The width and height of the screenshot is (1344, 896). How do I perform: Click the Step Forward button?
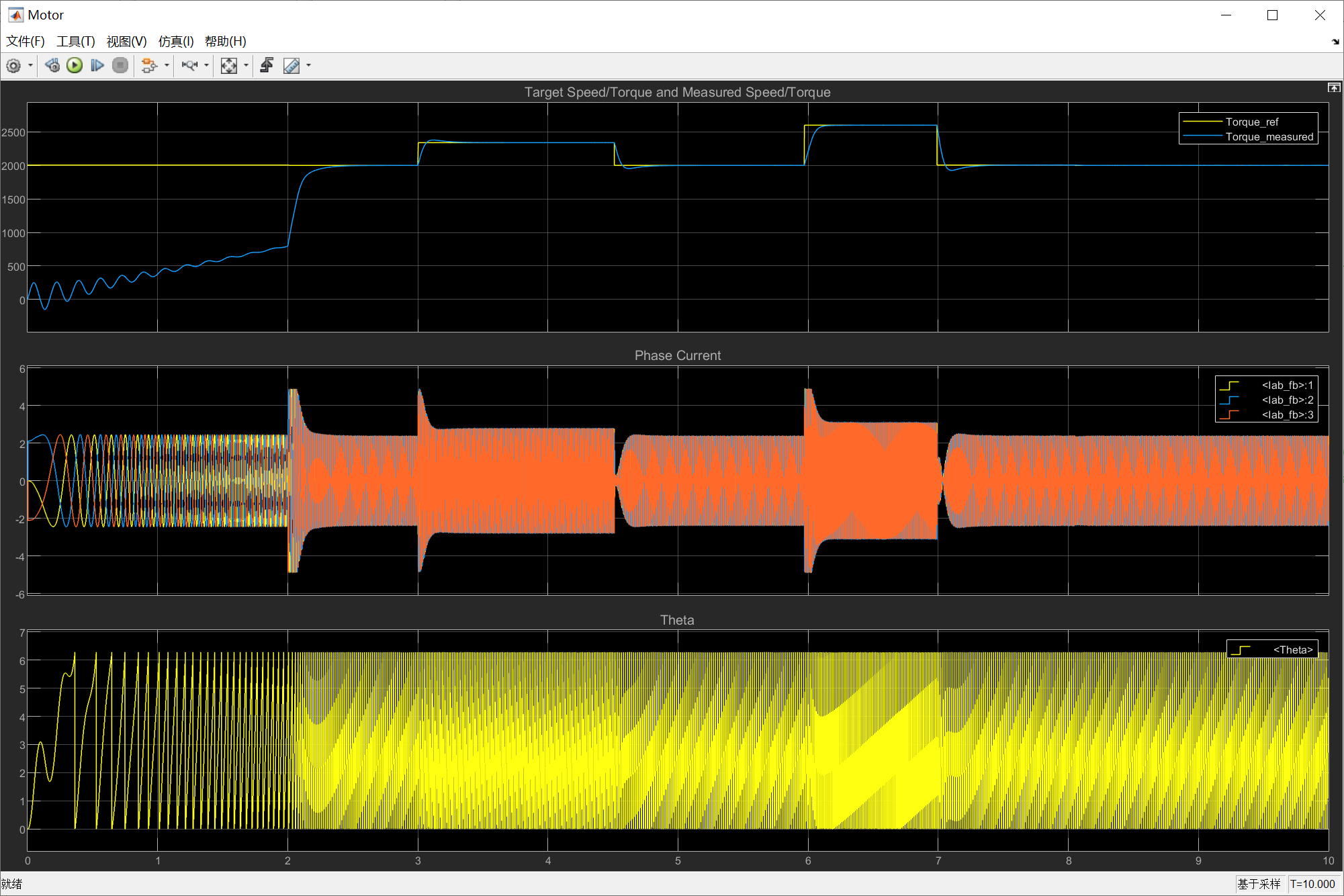(x=97, y=65)
